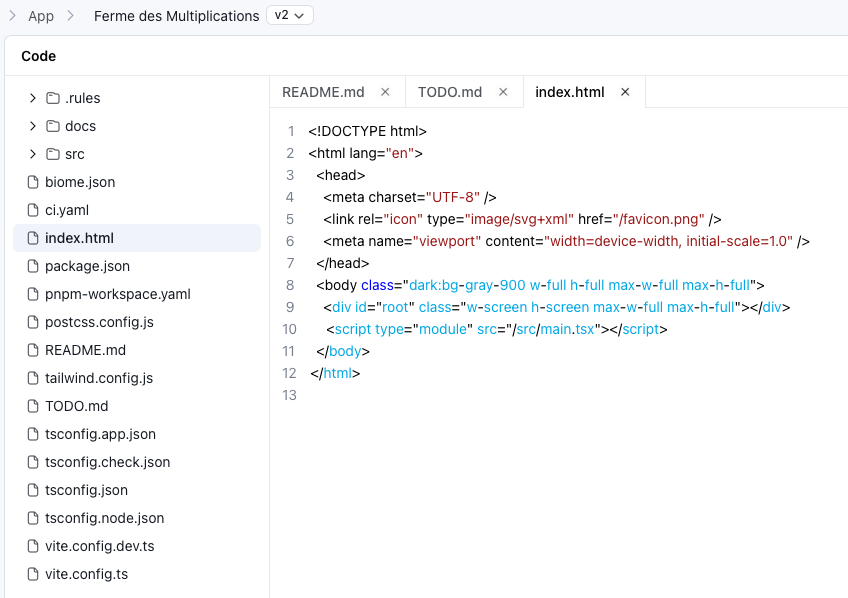The height and width of the screenshot is (598, 848).
Task: Click the ci.yaml file icon
Action: (32, 210)
